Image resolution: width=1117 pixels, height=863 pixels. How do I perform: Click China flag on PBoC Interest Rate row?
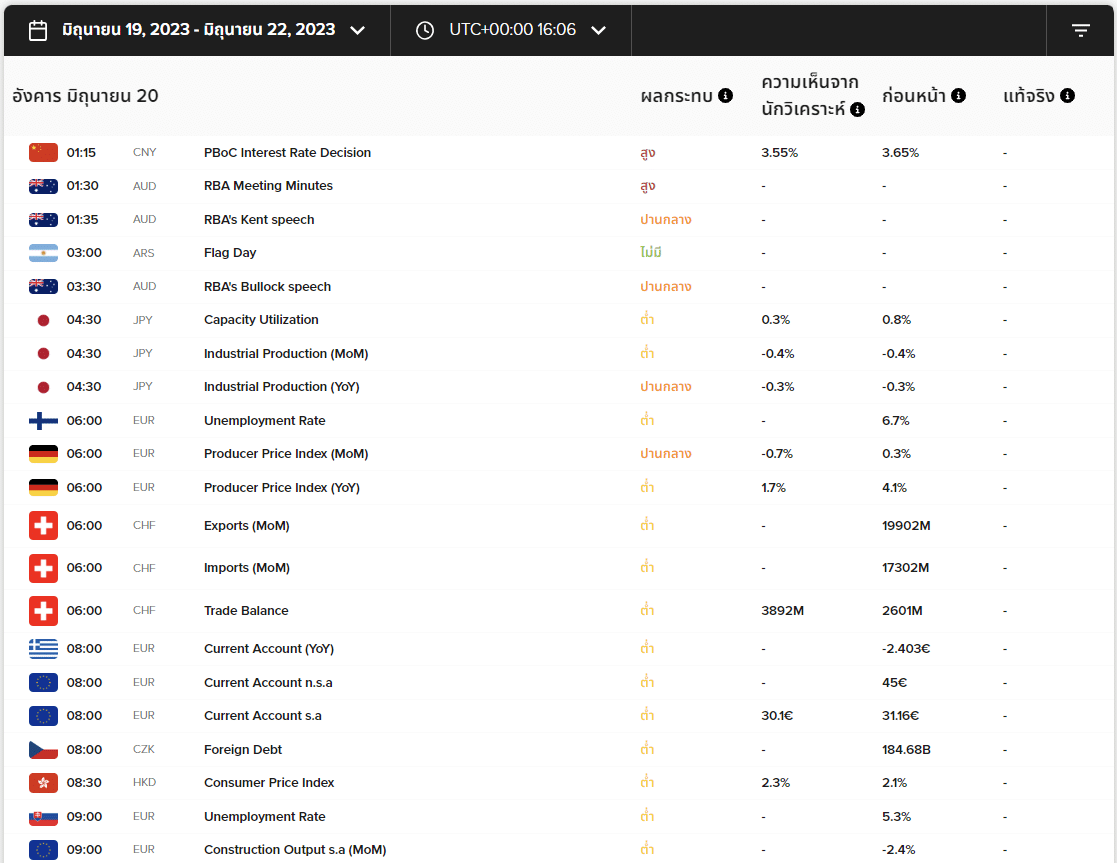click(x=43, y=153)
